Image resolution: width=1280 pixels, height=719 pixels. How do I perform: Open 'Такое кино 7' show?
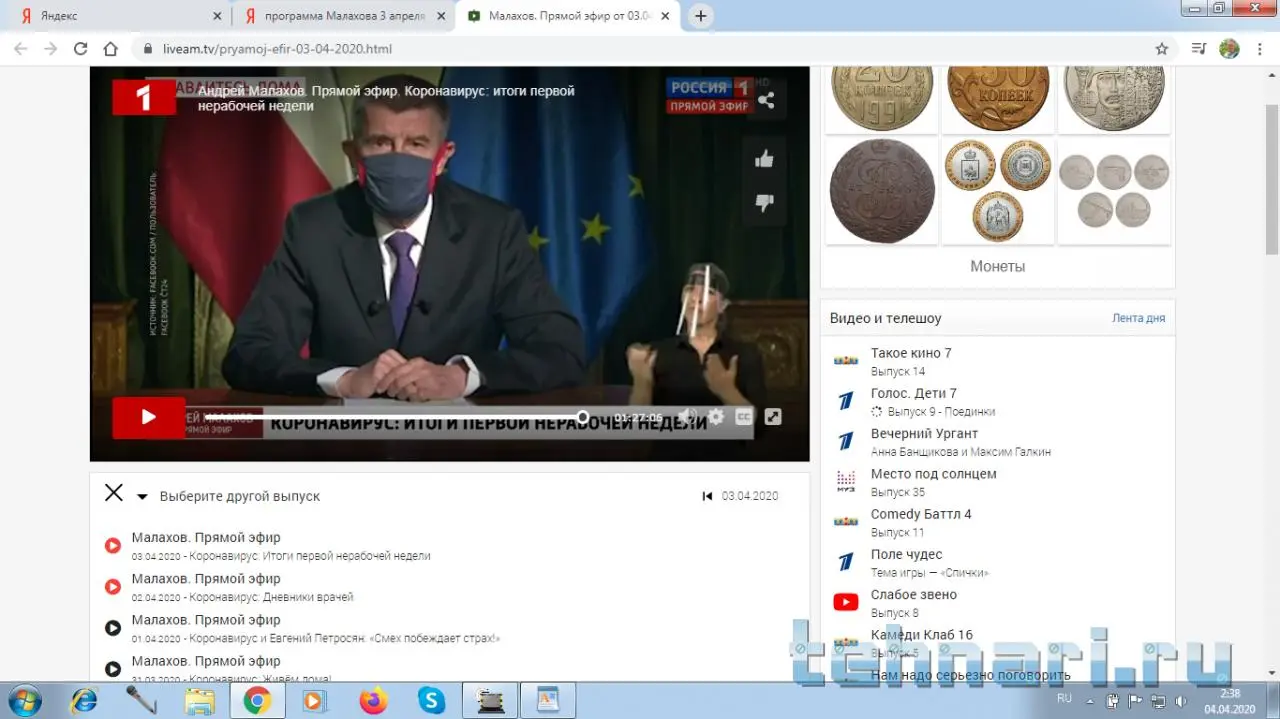click(x=911, y=353)
